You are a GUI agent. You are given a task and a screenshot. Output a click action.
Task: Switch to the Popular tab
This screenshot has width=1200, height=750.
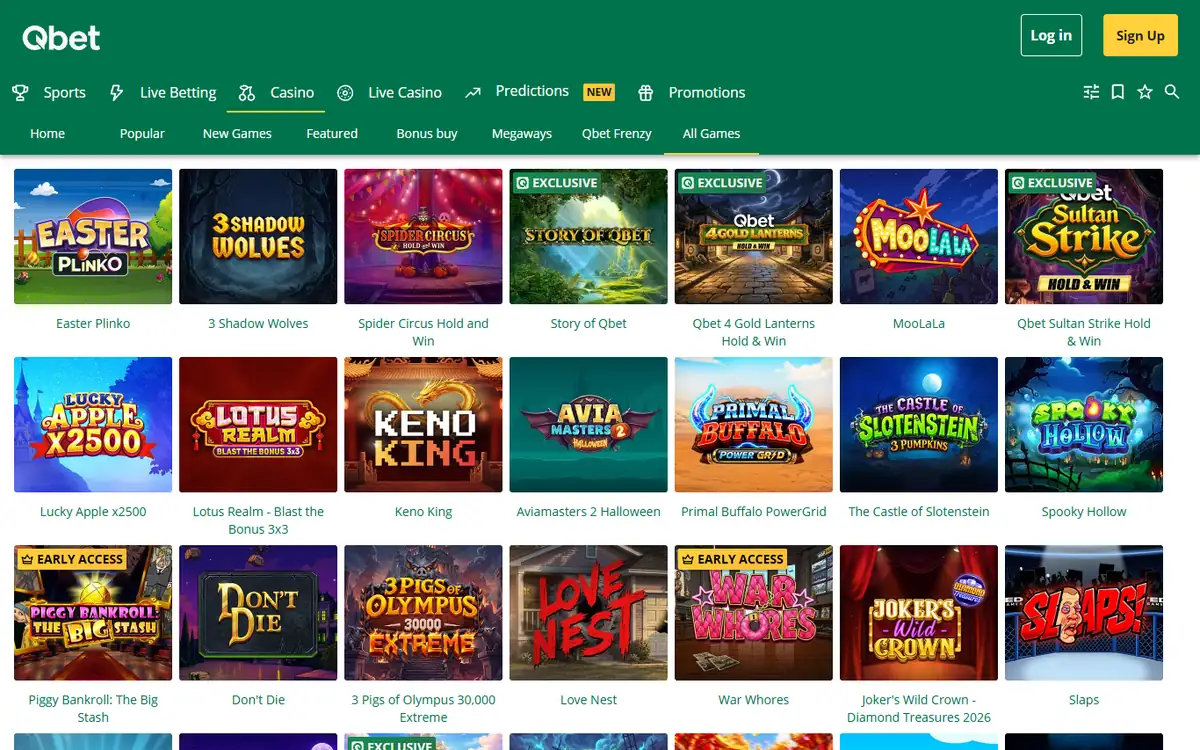tap(142, 133)
